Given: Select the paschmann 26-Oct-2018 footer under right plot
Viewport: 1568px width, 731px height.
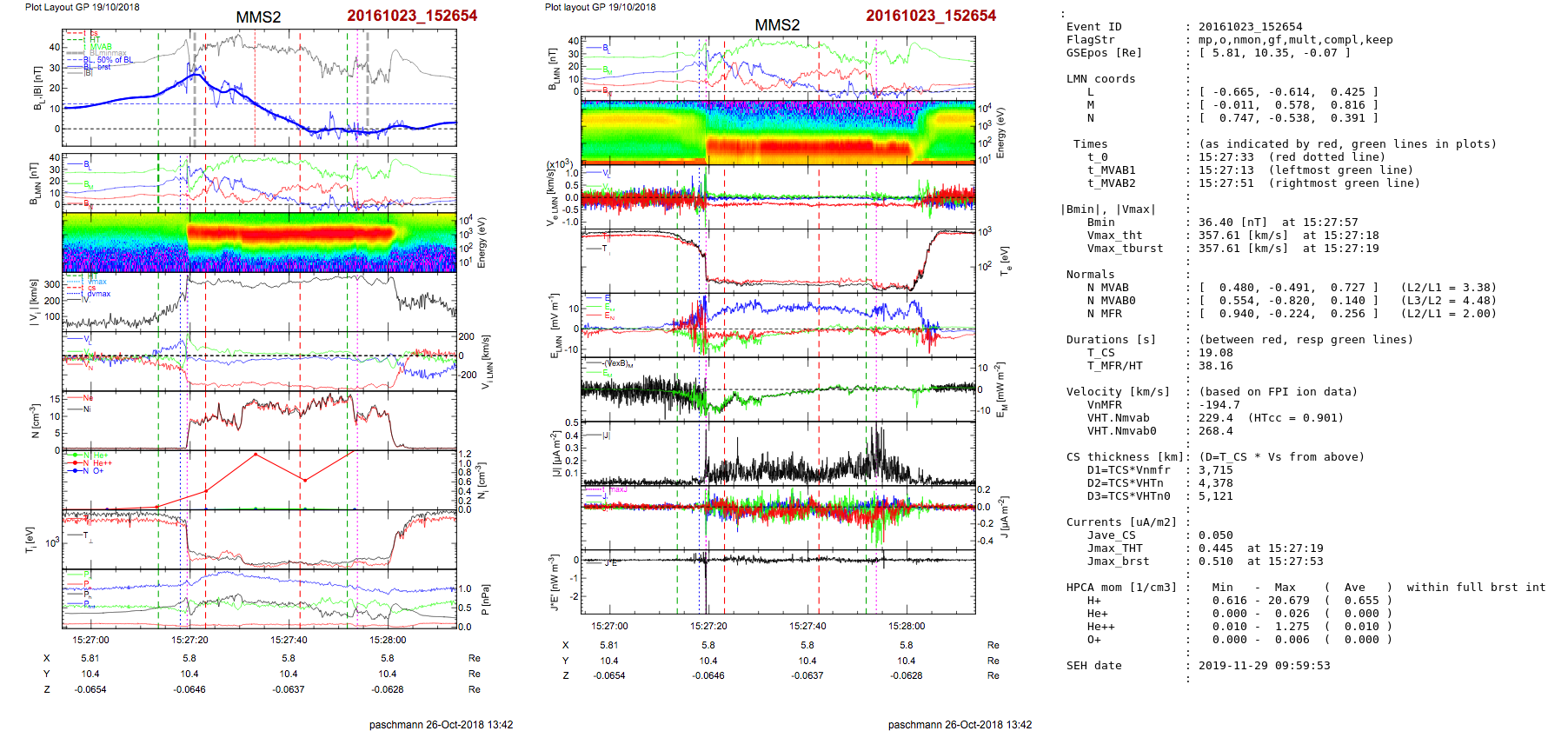Looking at the screenshot, I should point(960,724).
